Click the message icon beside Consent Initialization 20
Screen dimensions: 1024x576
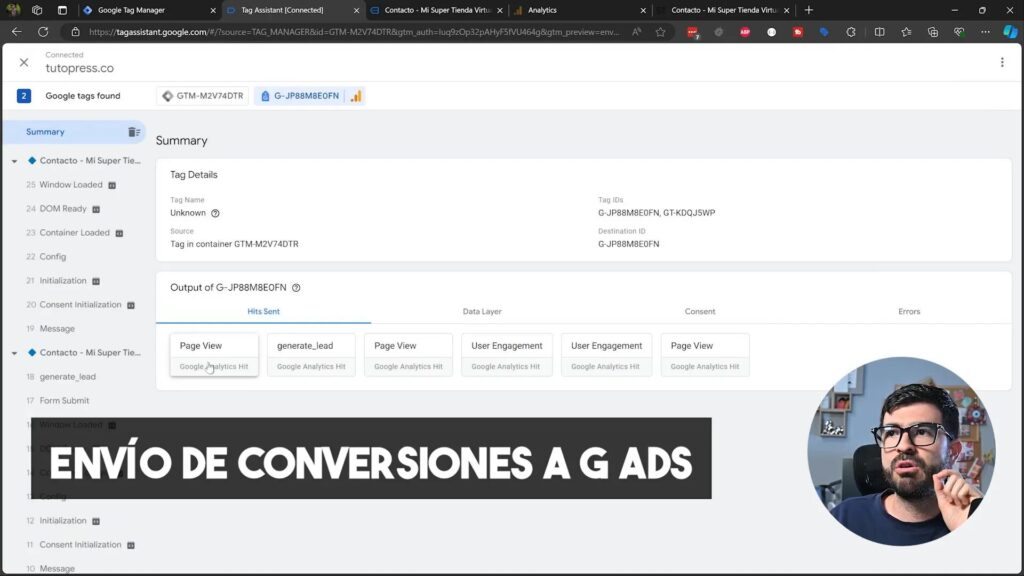131,306
